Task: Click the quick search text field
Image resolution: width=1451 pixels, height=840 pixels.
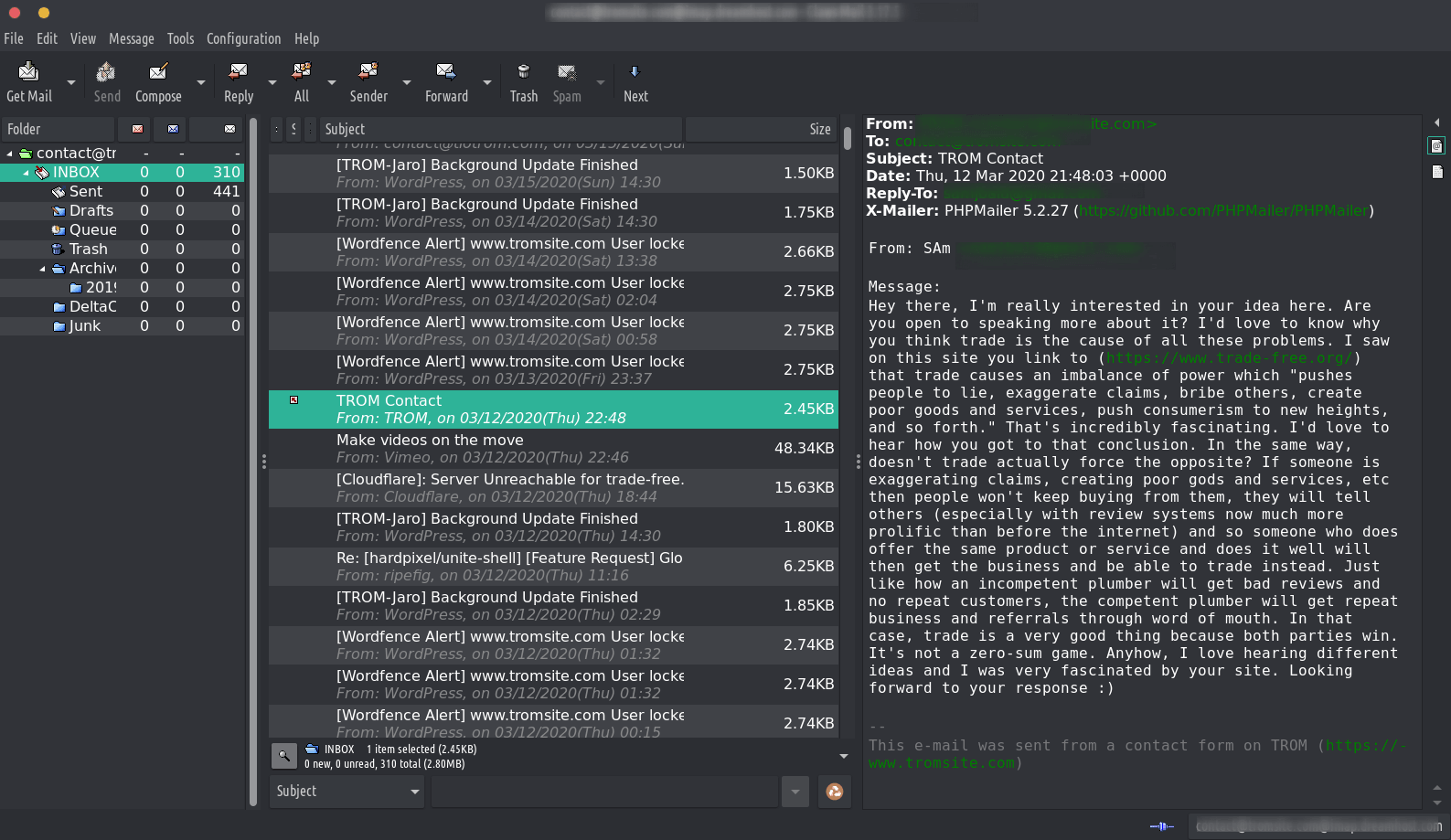Action: point(605,792)
